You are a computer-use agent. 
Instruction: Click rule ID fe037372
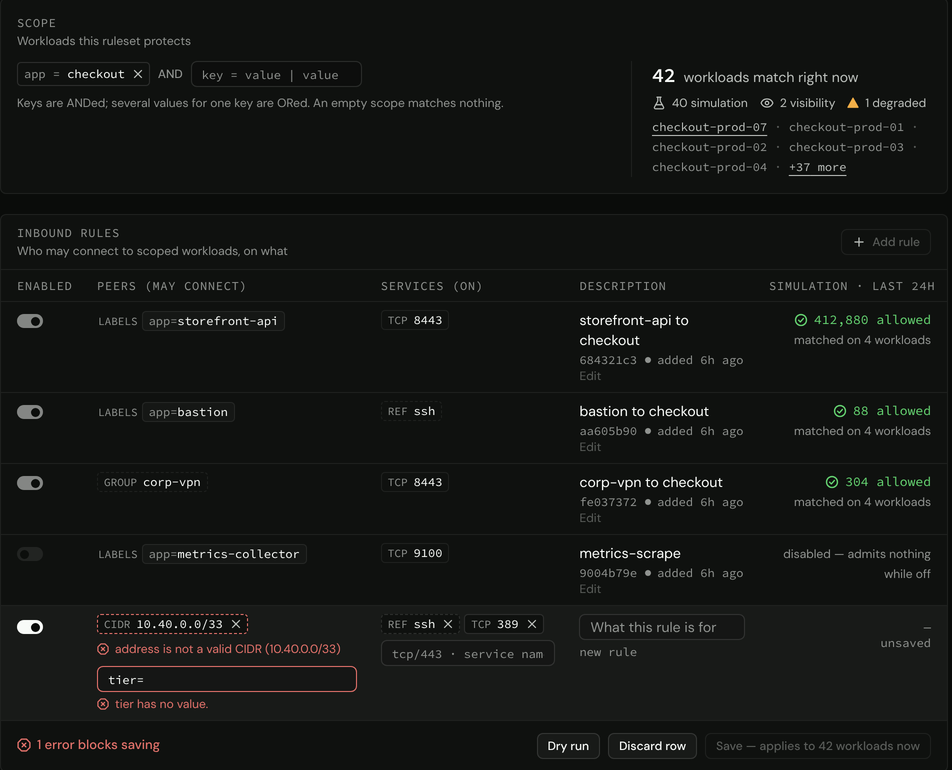coord(608,503)
